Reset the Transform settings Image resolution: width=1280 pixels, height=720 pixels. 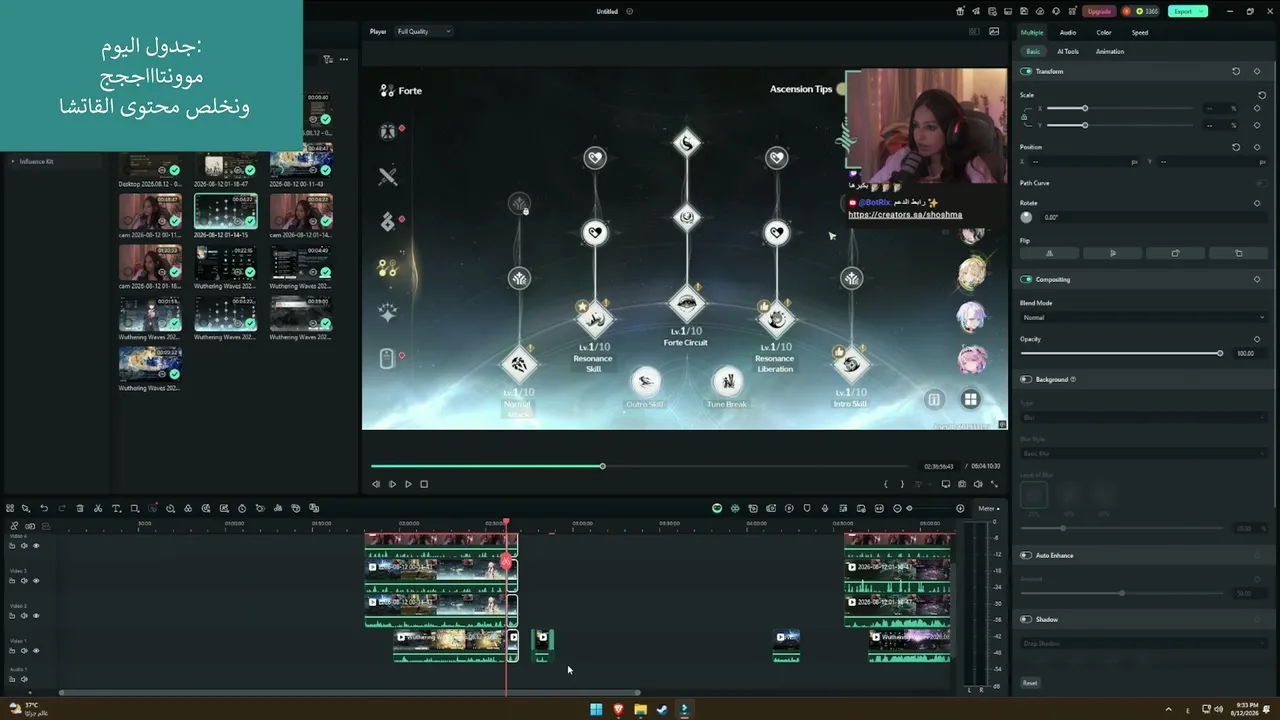1236,71
